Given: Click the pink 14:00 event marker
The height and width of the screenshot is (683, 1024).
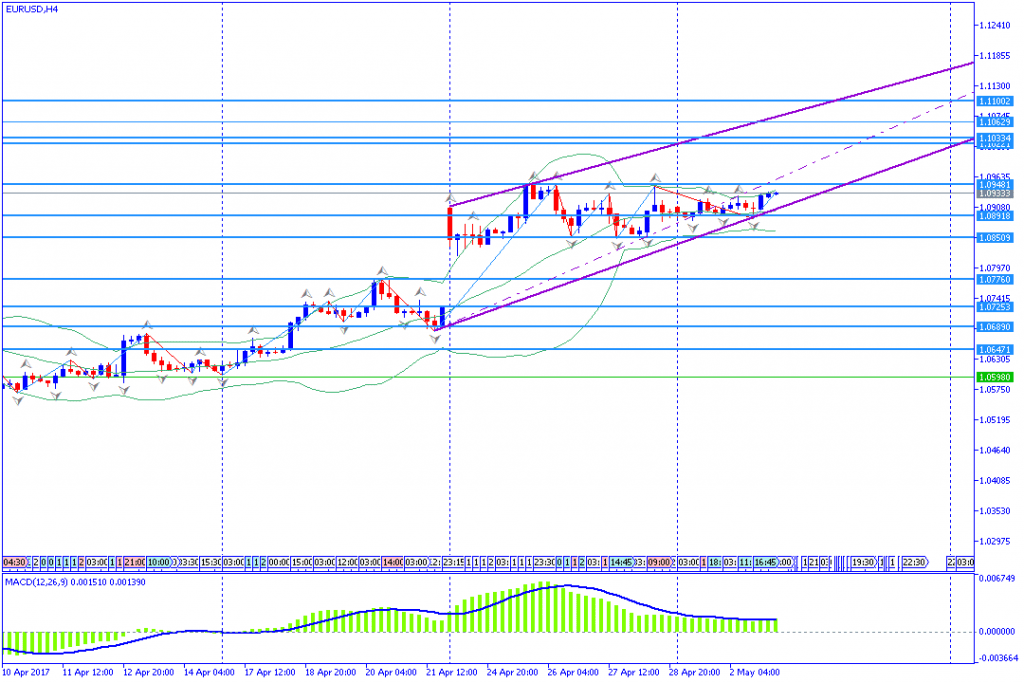Looking at the screenshot, I should pos(392,562).
